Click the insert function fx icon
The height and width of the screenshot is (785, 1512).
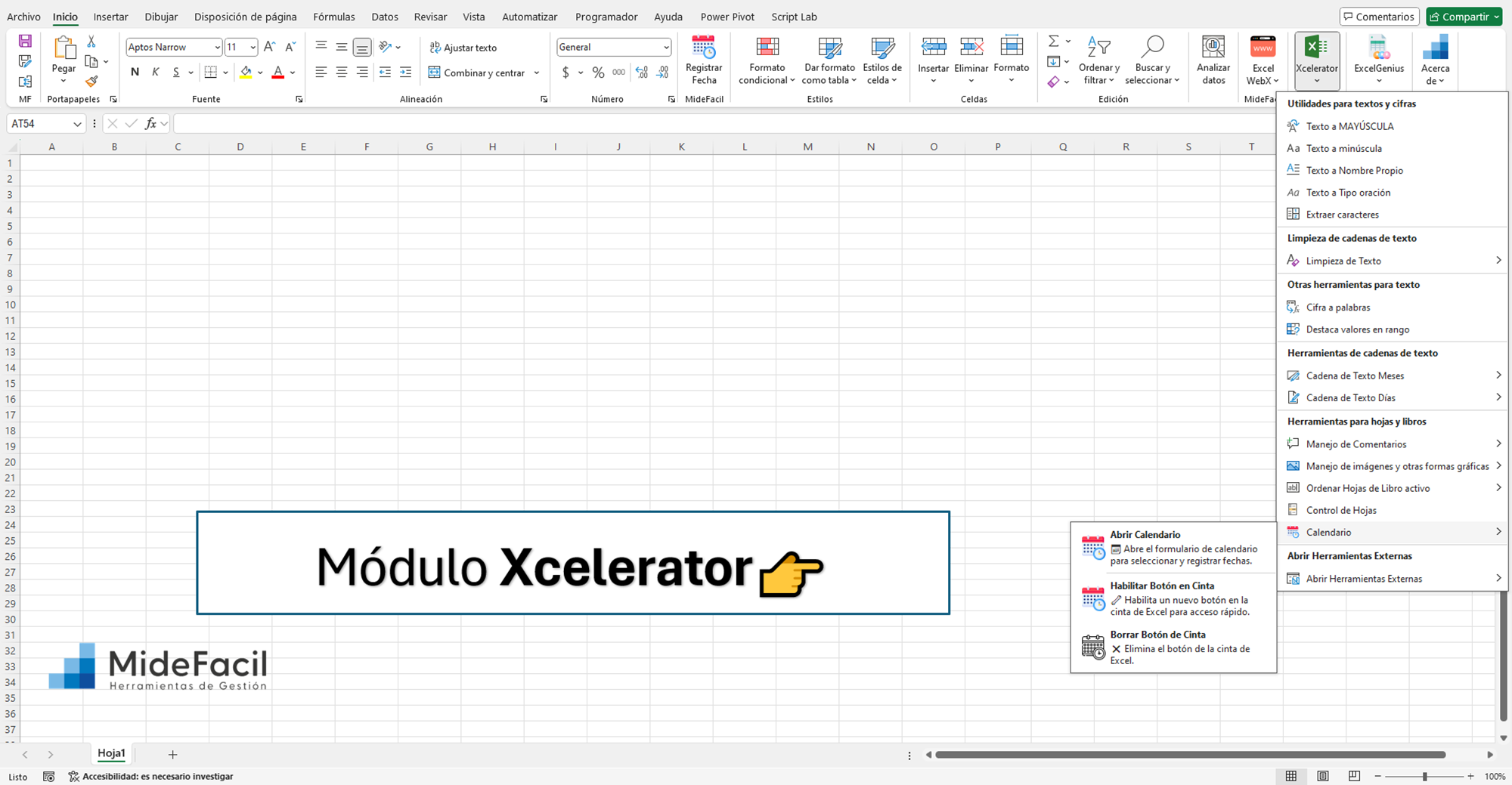coord(150,123)
